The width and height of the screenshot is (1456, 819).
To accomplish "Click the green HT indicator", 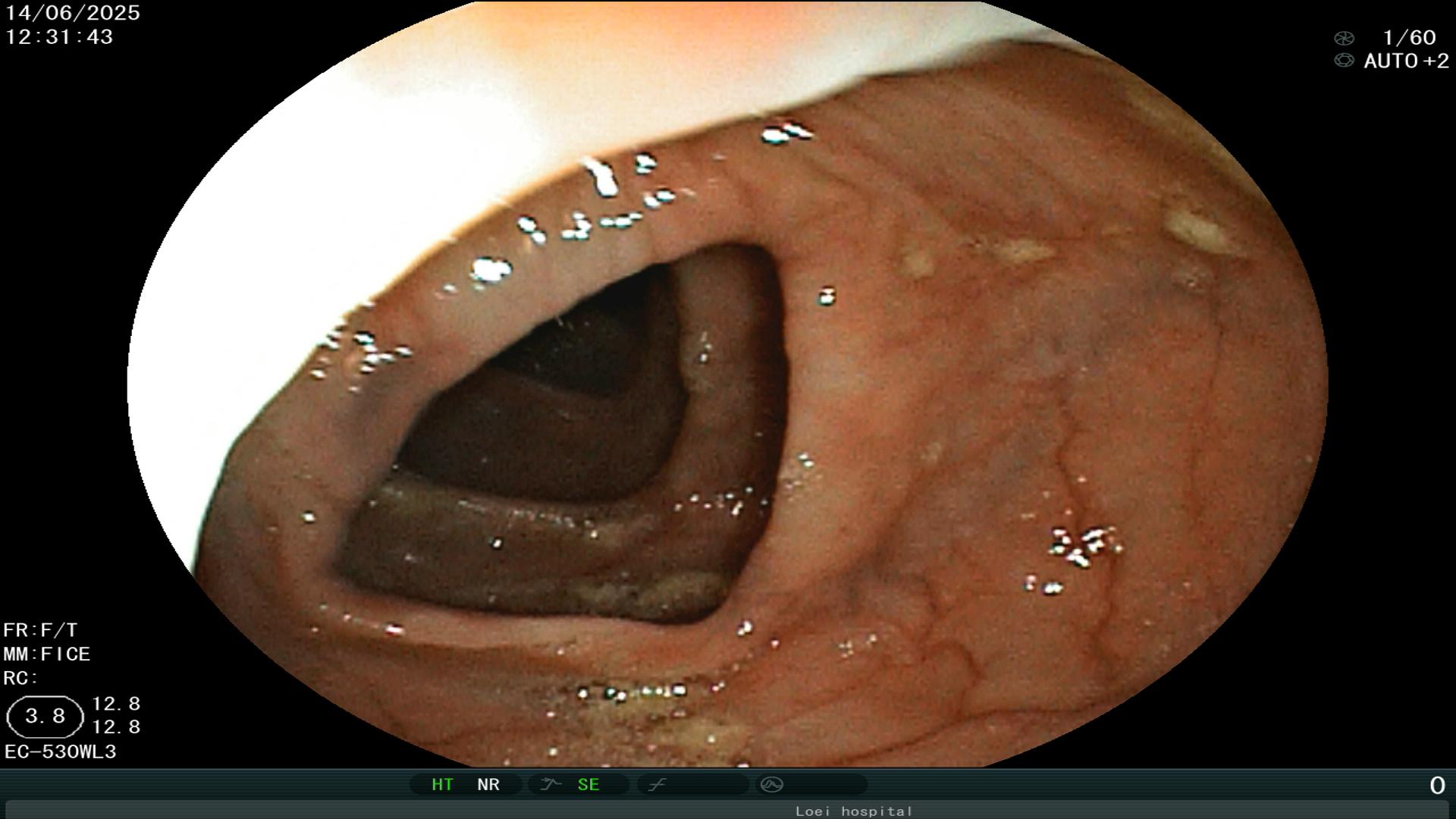I will pyautogui.click(x=442, y=784).
